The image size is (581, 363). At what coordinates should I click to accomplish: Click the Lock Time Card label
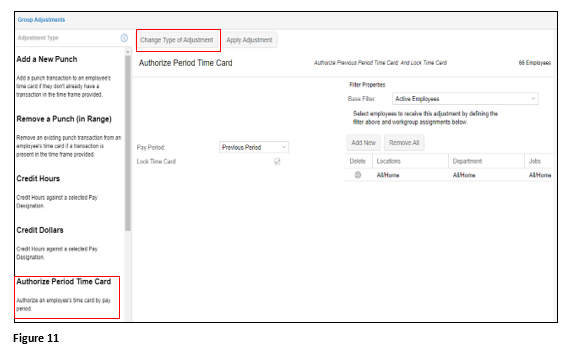point(156,161)
